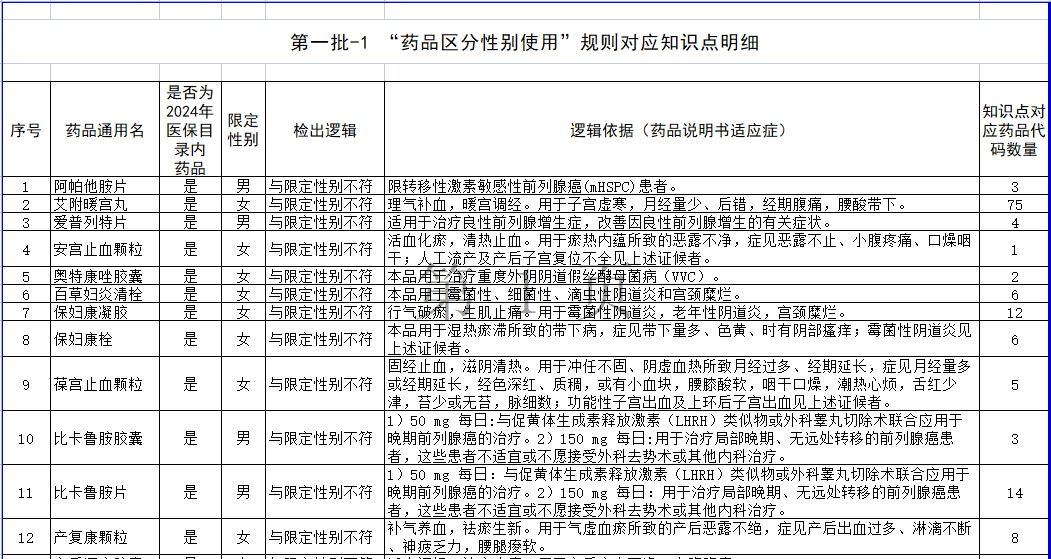Select the 检出逻辑 cell for 保妇康栓
1051x559 pixels.
point(324,339)
